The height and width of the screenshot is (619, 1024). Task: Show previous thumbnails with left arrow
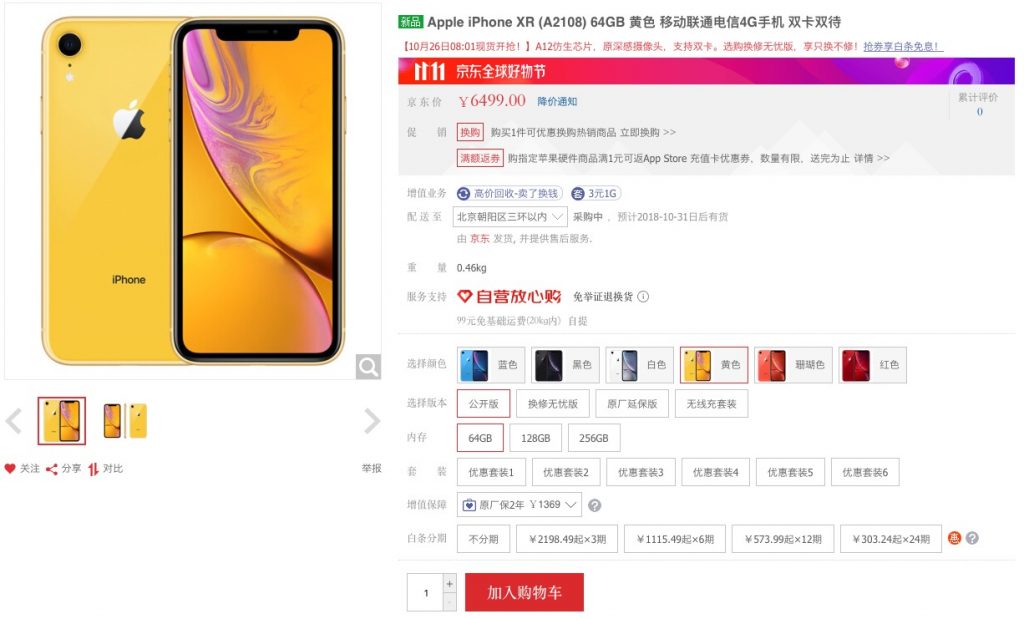(x=14, y=421)
